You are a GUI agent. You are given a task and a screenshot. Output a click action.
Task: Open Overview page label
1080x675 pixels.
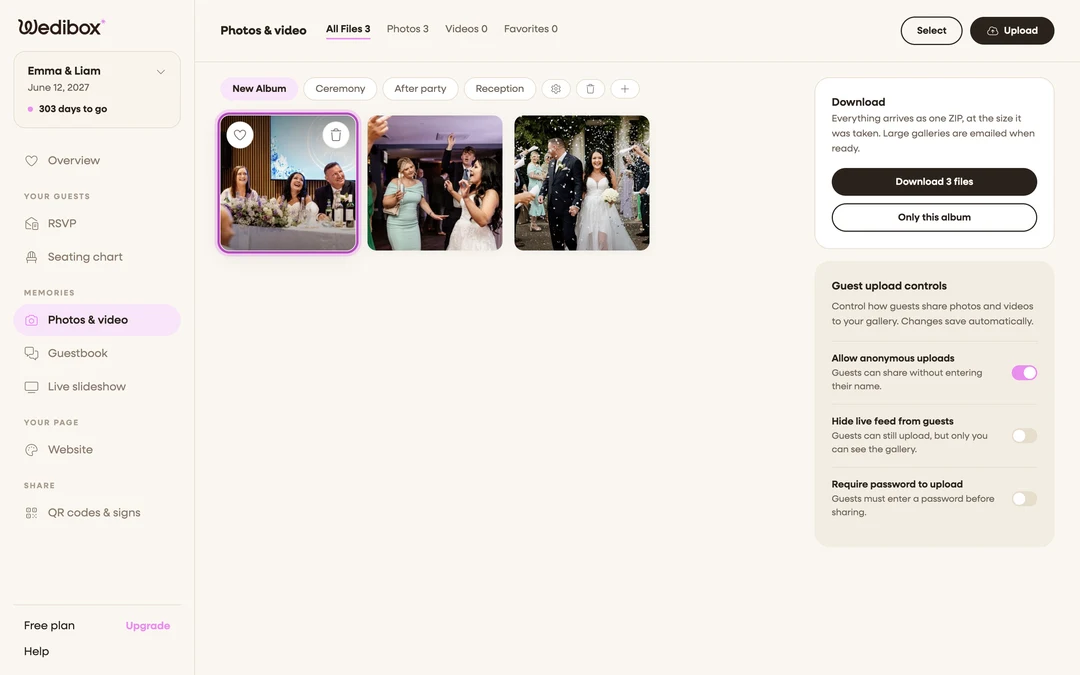(74, 160)
